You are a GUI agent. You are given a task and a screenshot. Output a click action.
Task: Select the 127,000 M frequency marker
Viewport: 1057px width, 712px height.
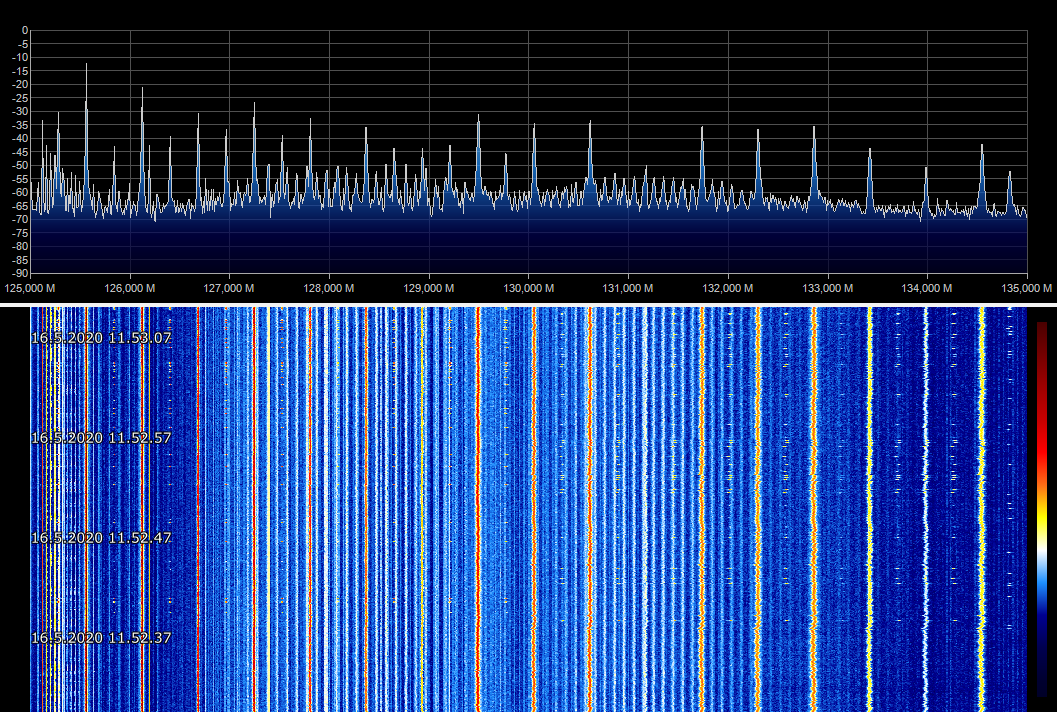[229, 288]
